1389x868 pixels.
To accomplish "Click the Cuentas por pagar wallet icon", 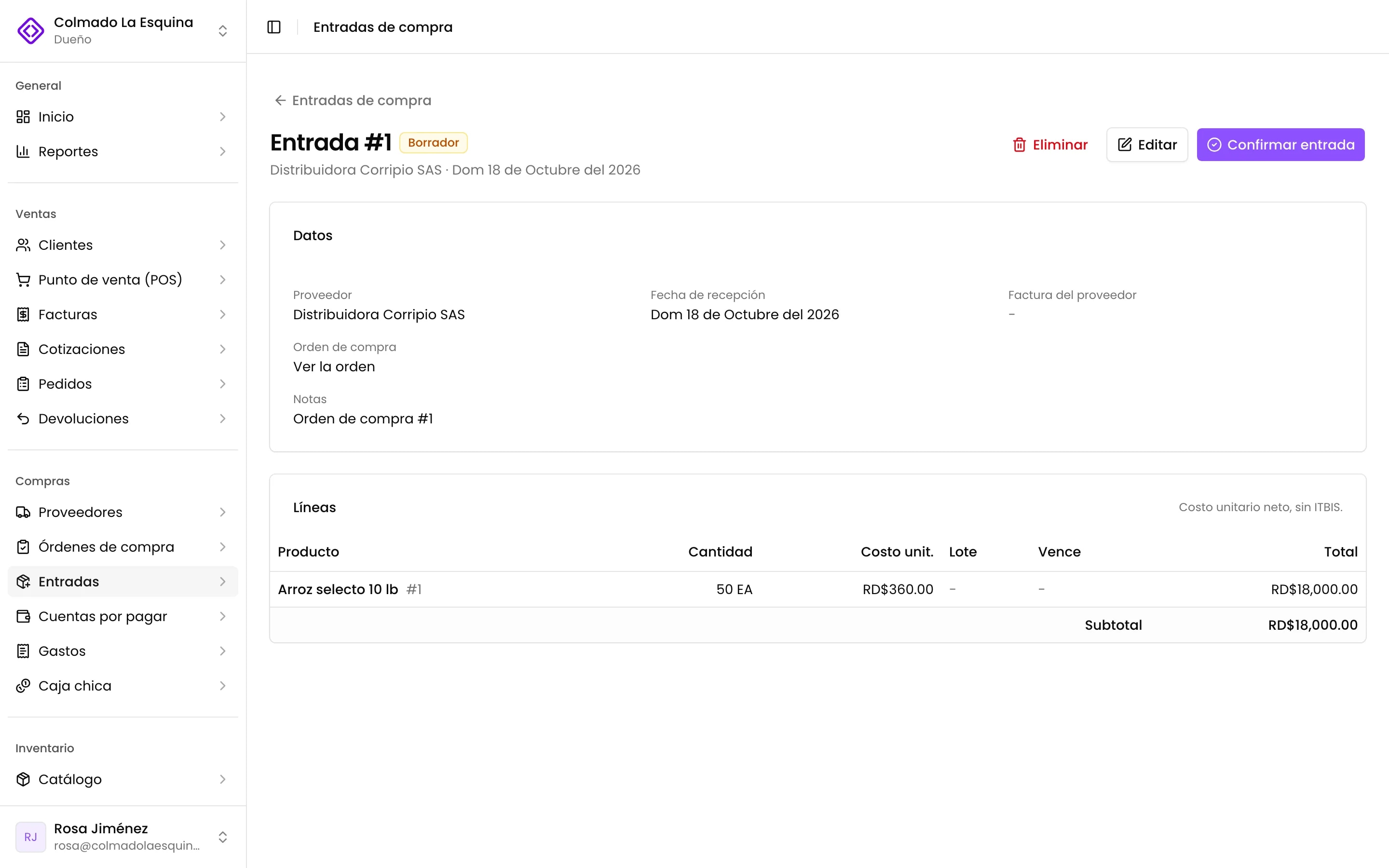I will pos(23,617).
